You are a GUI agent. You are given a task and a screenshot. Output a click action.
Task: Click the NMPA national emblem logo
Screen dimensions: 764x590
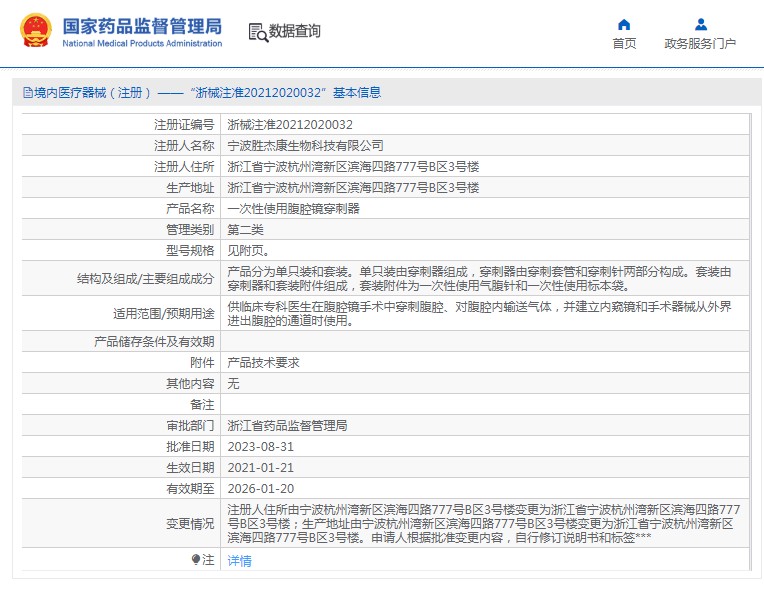click(36, 31)
